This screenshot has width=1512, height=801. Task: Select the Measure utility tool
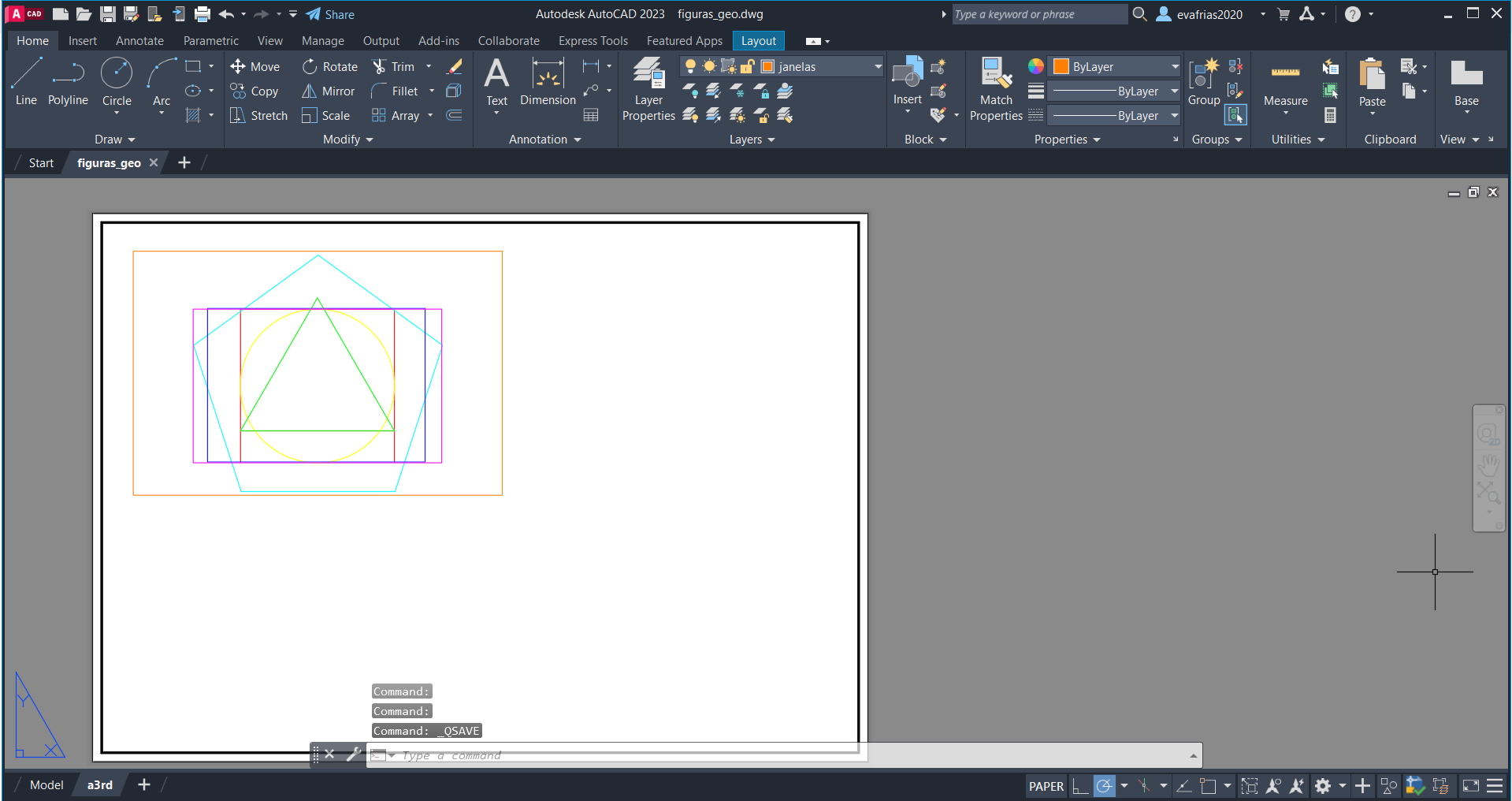[1285, 83]
